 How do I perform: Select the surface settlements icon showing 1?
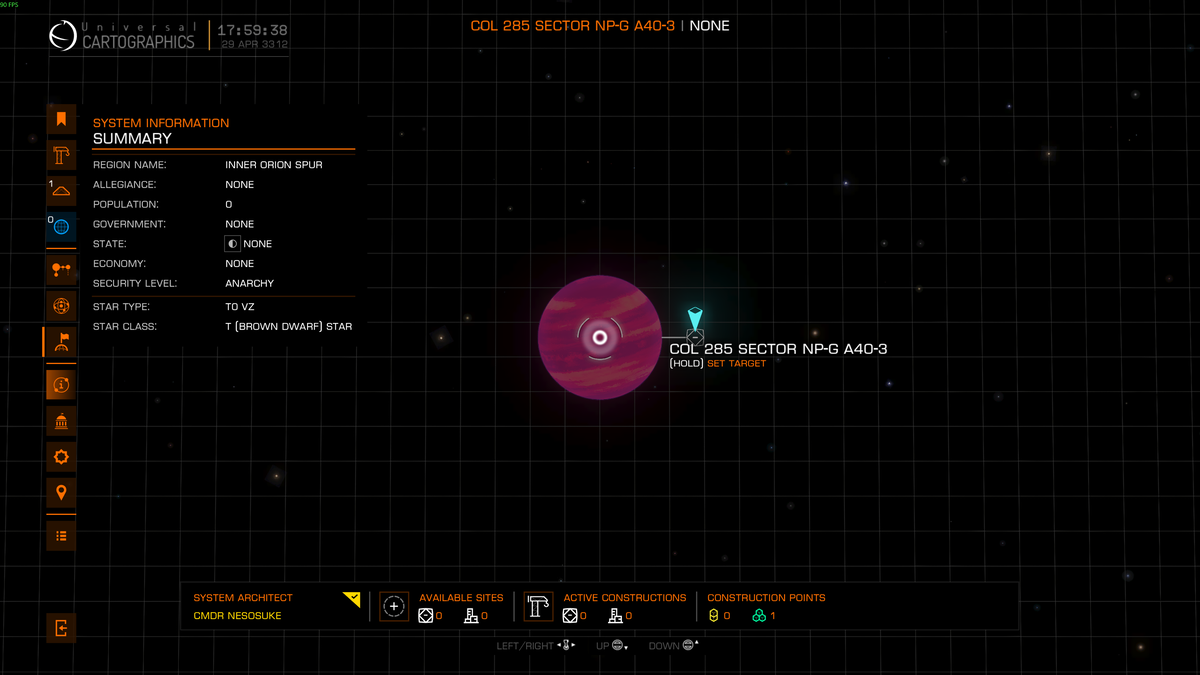pyautogui.click(x=61, y=191)
